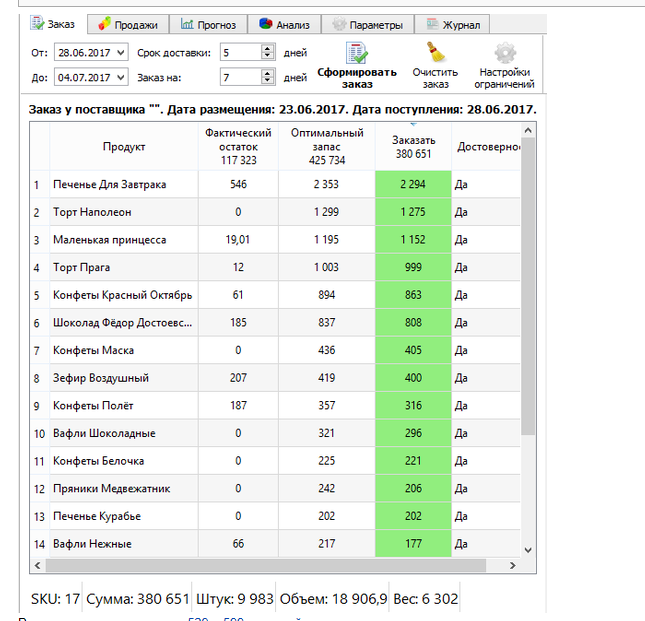The image size is (645, 621).
Task: Click the optimal stock cell 2 353
Action: 327,184
